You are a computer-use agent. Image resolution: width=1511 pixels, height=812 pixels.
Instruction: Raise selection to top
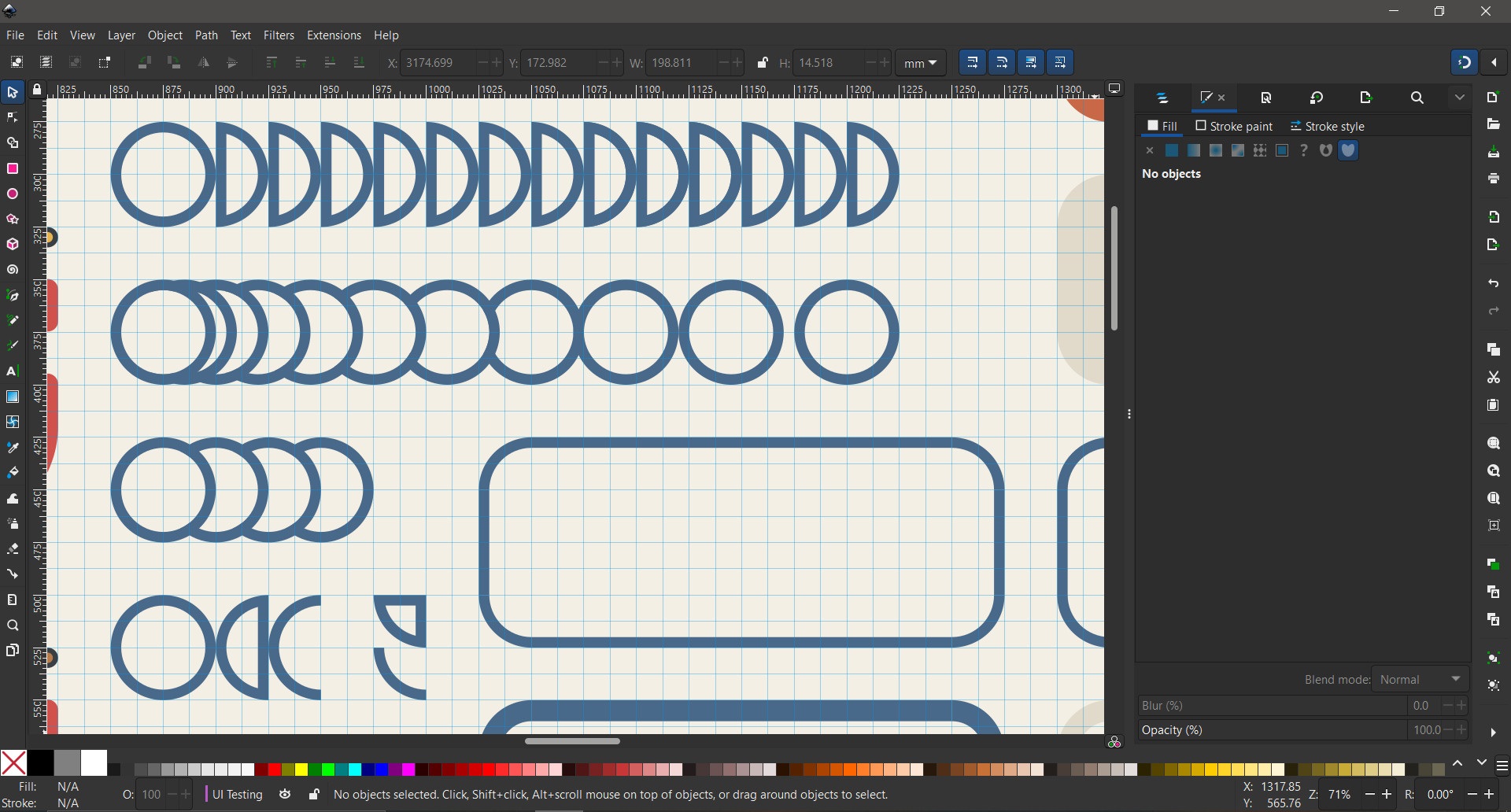pos(272,63)
